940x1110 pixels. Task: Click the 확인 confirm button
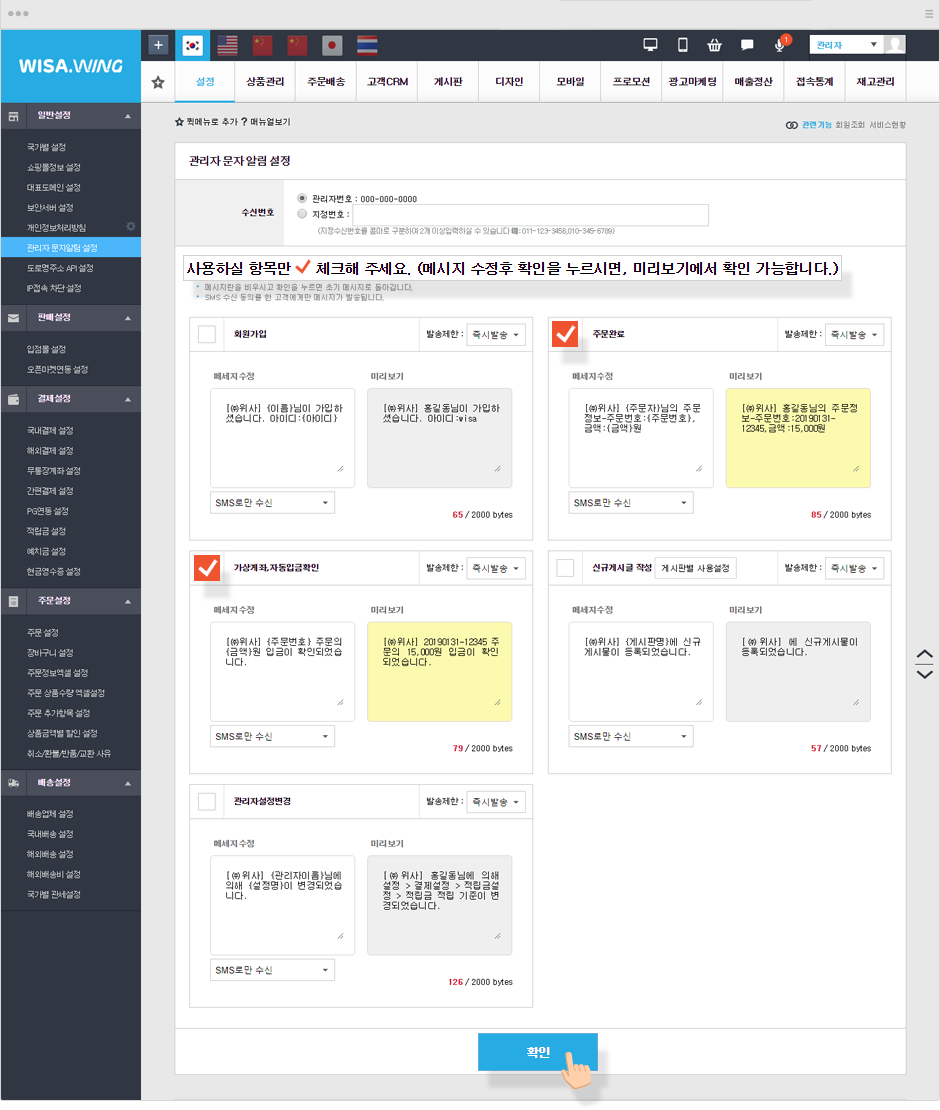pos(538,1052)
